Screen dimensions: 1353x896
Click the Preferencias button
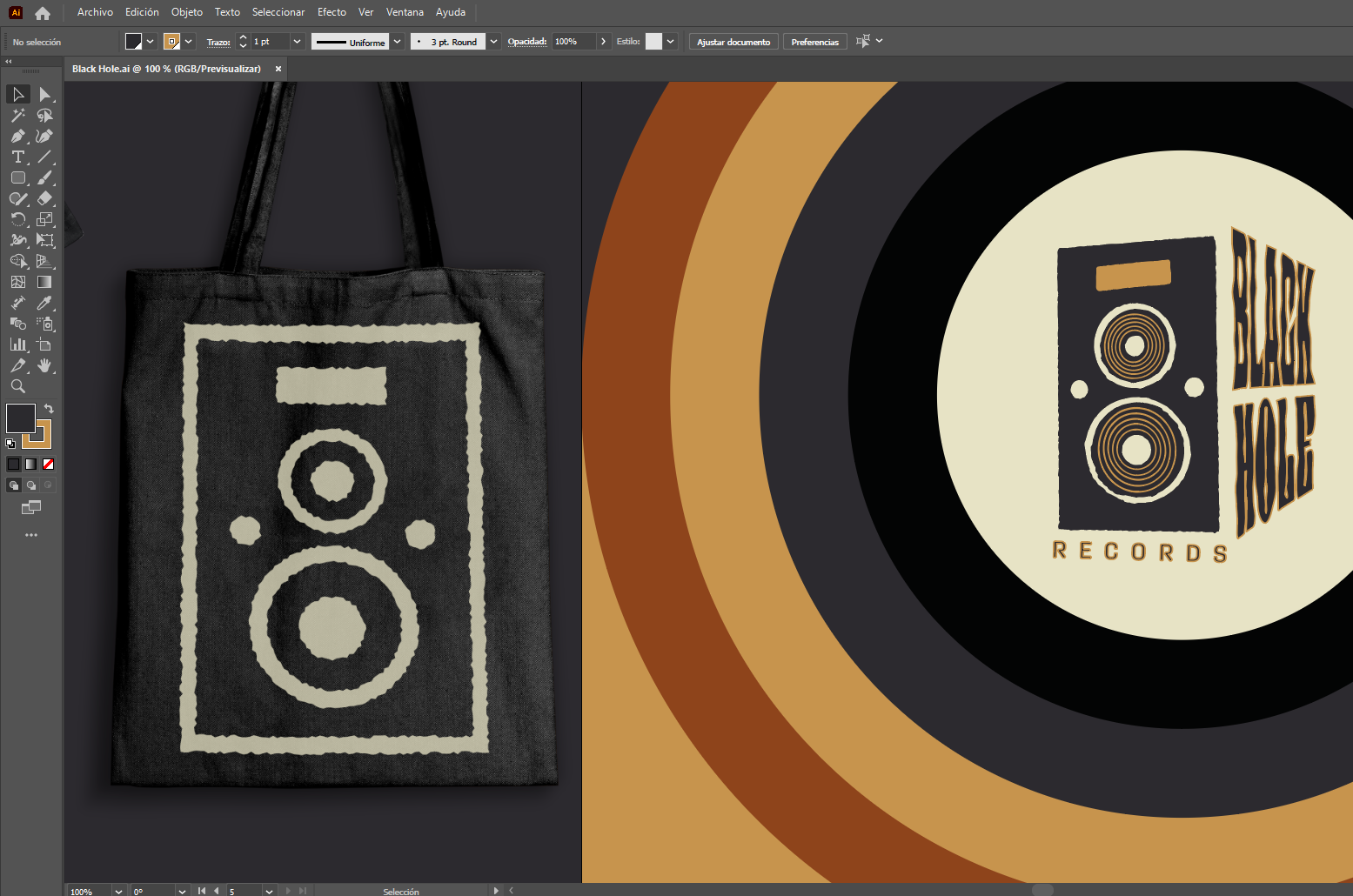pos(815,42)
